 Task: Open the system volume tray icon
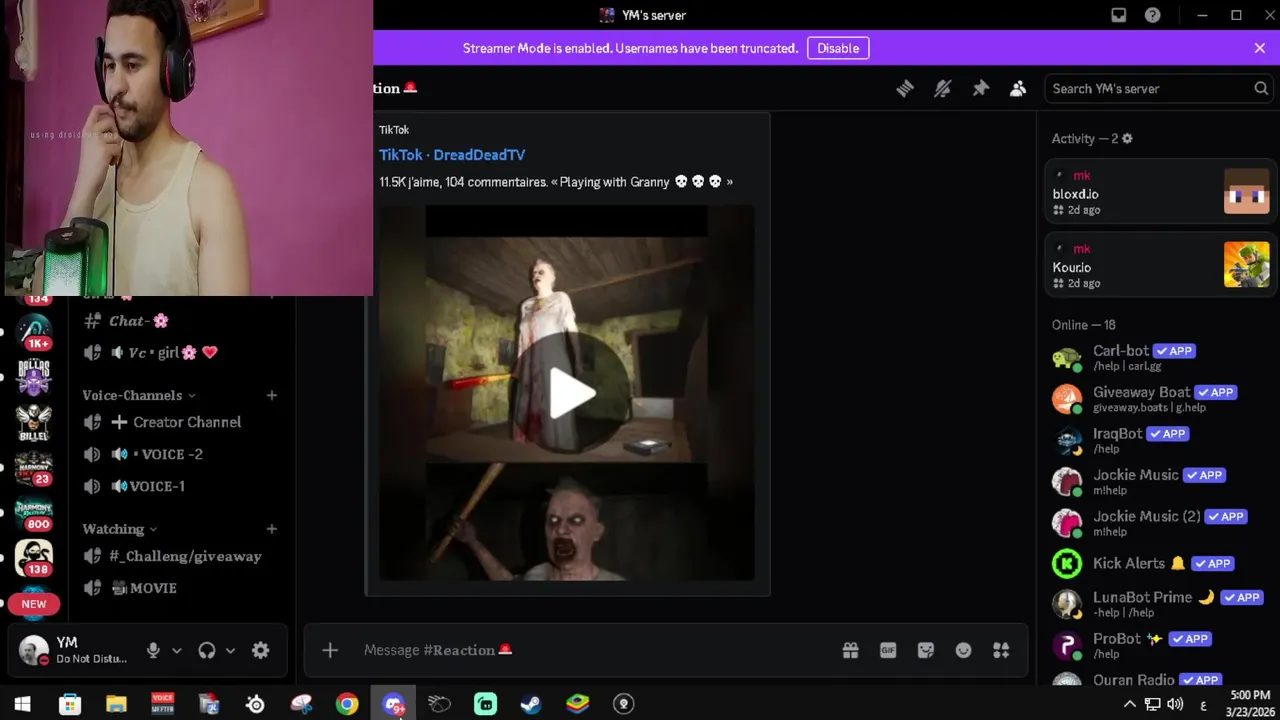click(x=1175, y=704)
